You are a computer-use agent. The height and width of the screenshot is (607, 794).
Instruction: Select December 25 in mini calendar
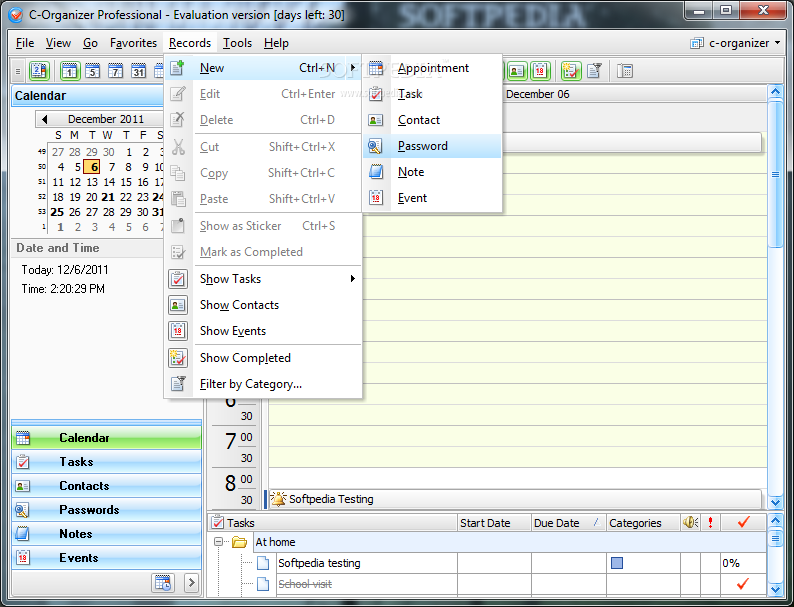[57, 212]
